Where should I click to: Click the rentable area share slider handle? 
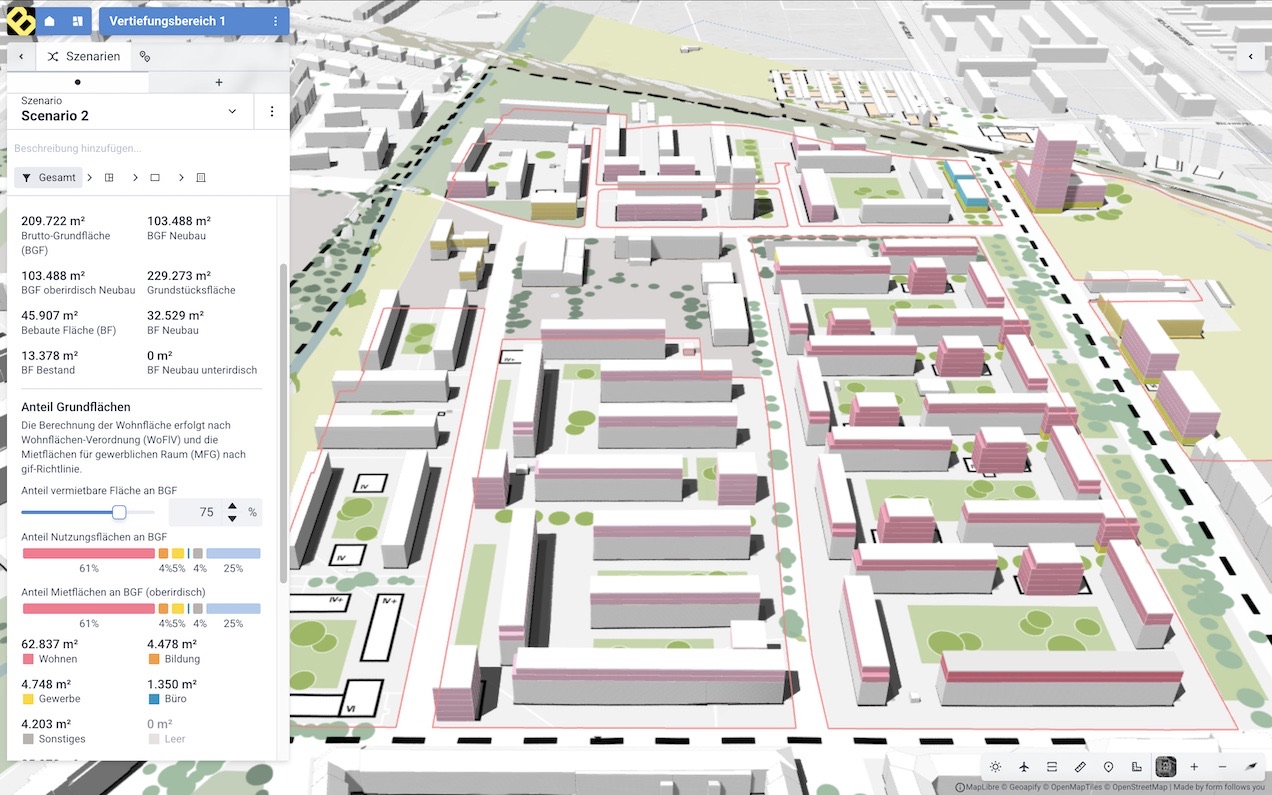(119, 512)
